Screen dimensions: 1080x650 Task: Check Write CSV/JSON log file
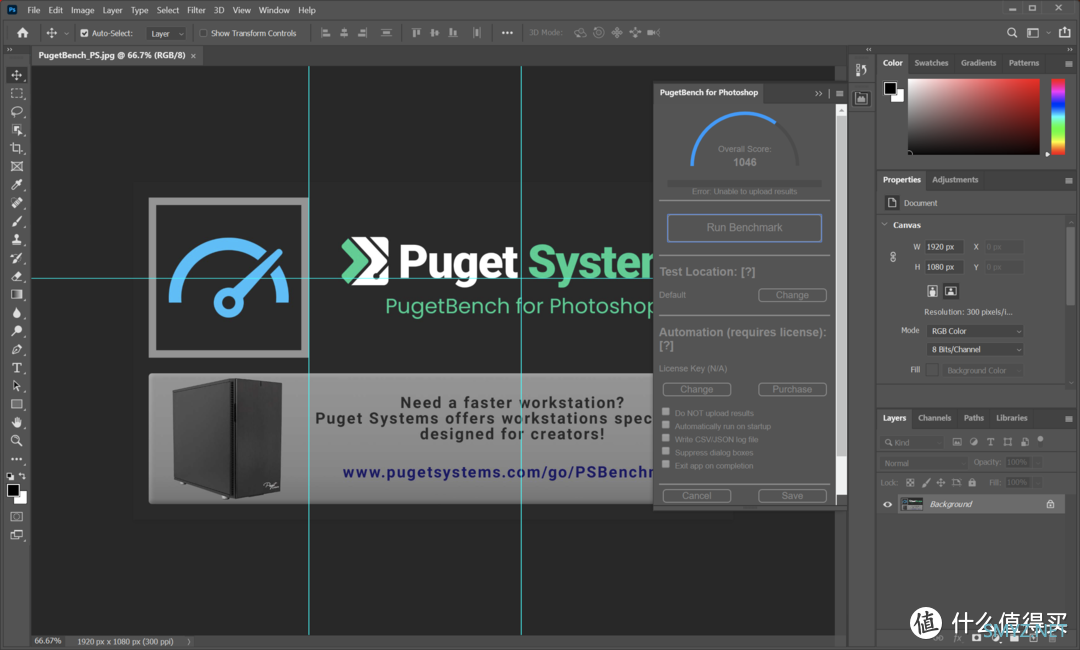[x=666, y=438]
